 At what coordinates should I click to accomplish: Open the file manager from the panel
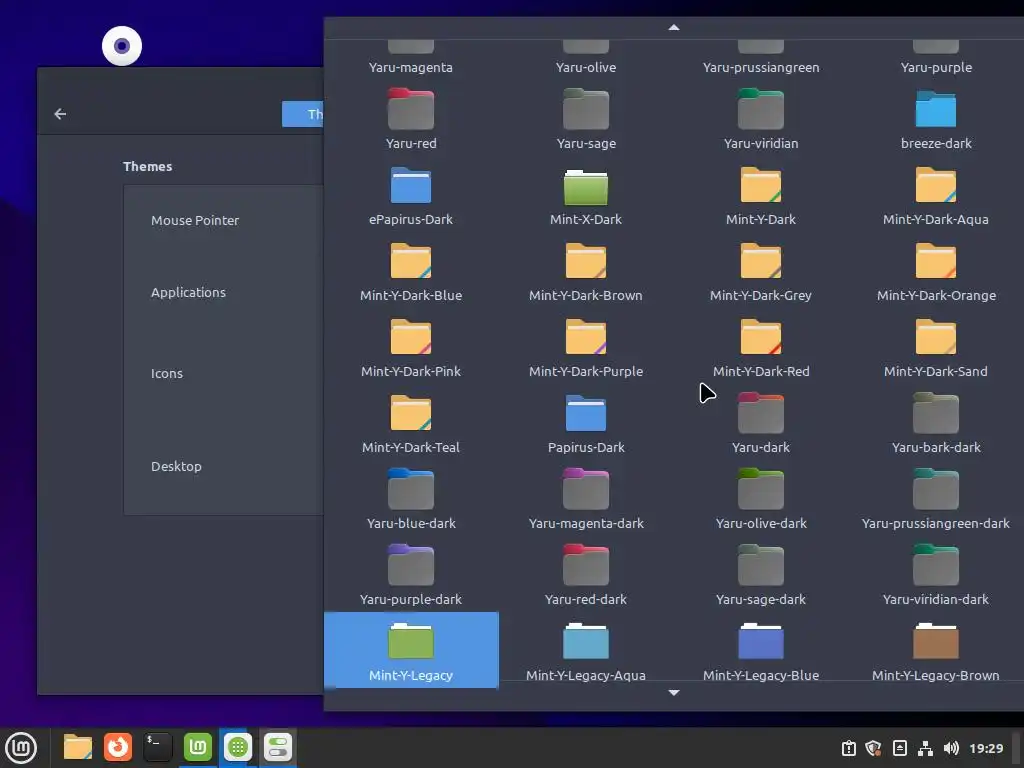coord(78,747)
